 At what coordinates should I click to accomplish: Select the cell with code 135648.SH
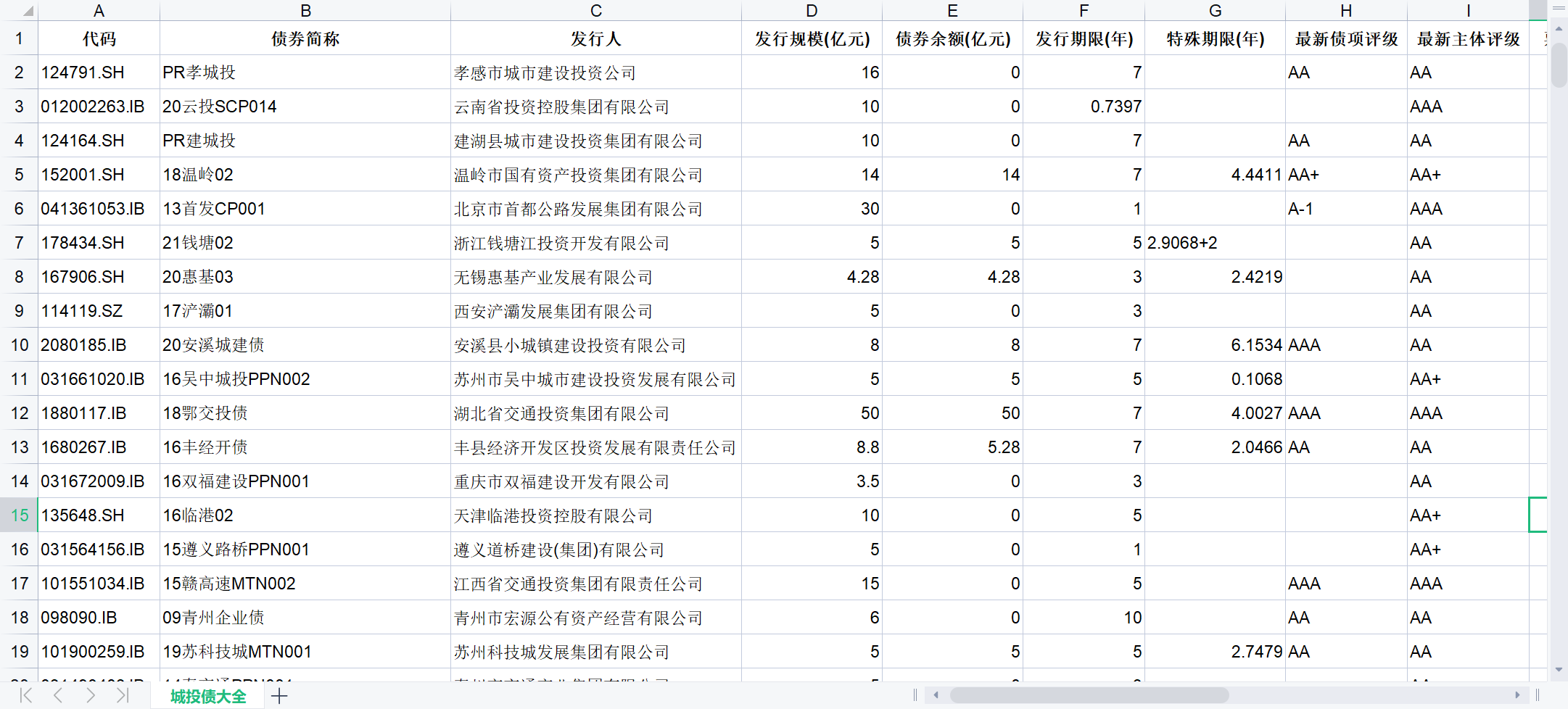click(99, 515)
